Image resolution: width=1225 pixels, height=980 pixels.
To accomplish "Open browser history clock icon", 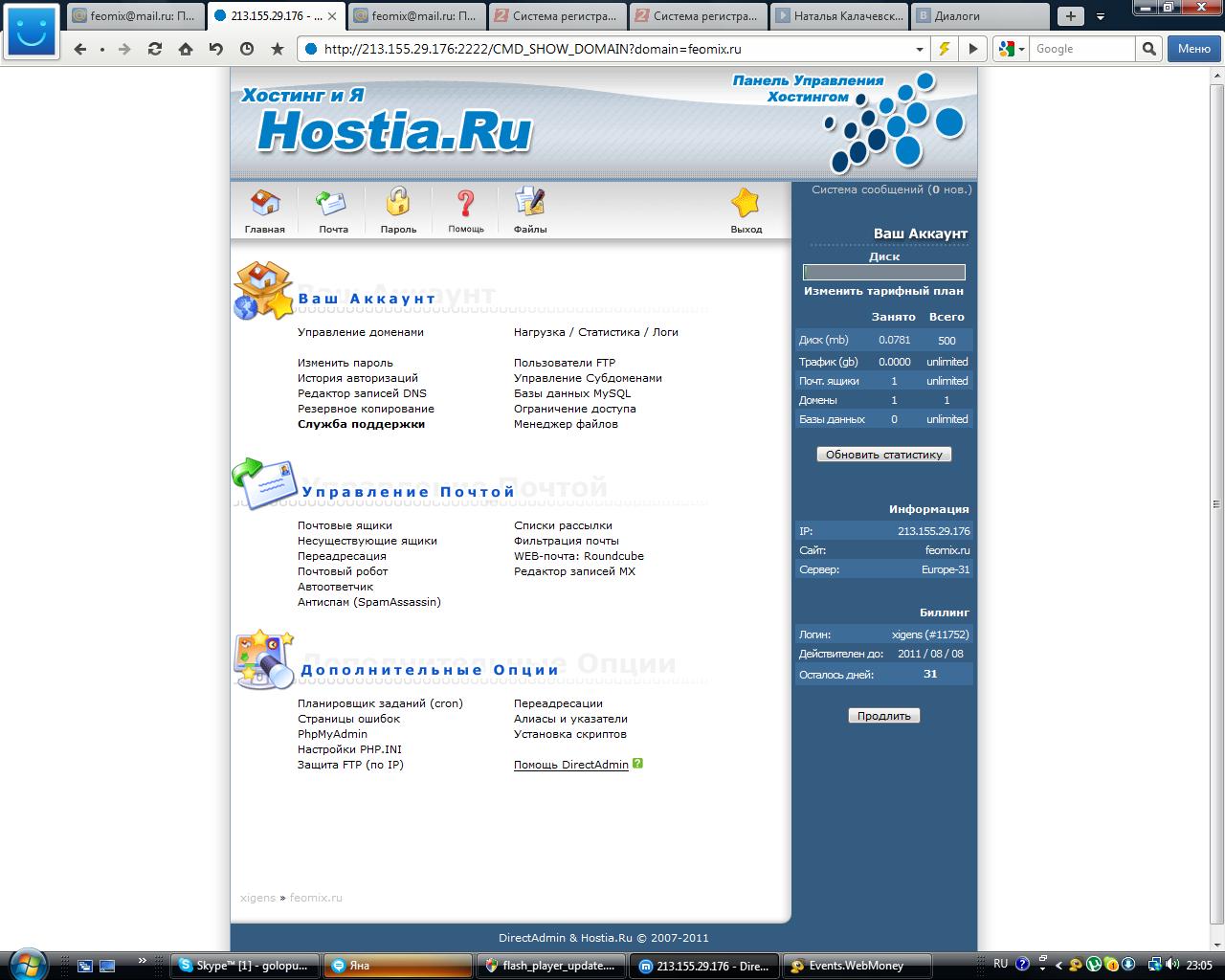I will pyautogui.click(x=247, y=49).
